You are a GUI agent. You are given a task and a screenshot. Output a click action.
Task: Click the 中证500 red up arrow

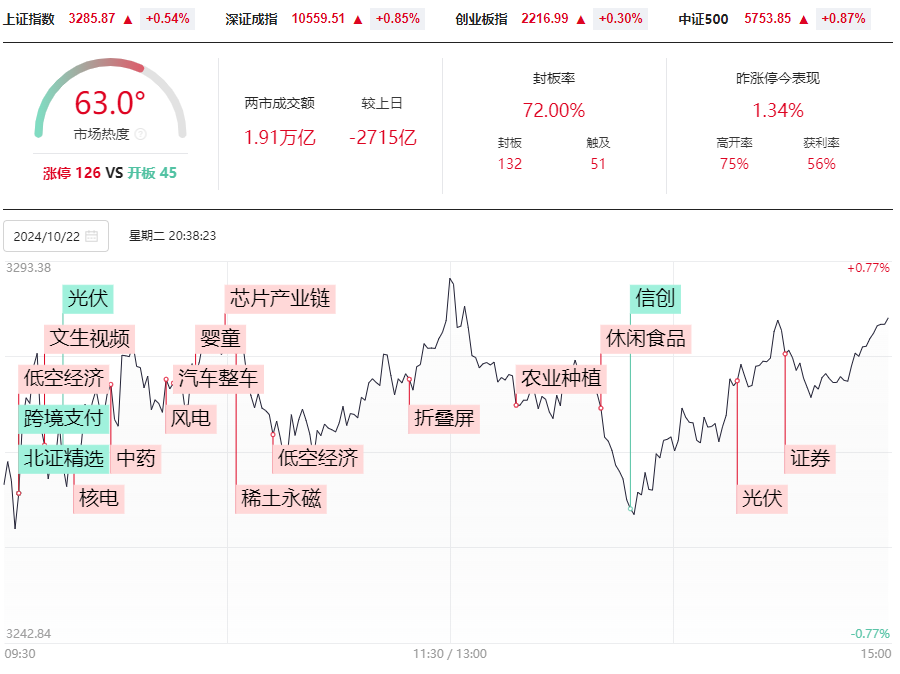click(x=804, y=20)
